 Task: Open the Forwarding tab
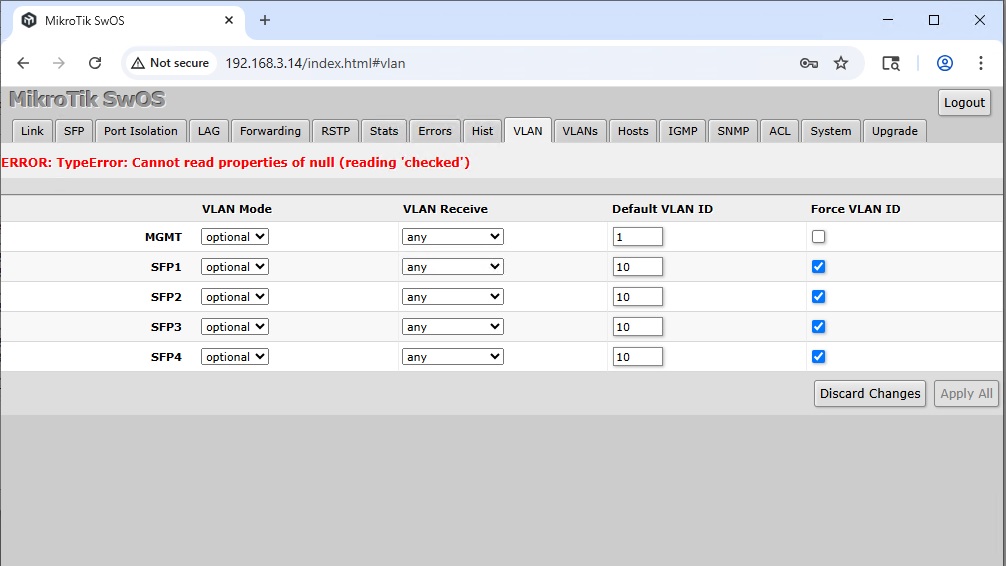click(270, 131)
